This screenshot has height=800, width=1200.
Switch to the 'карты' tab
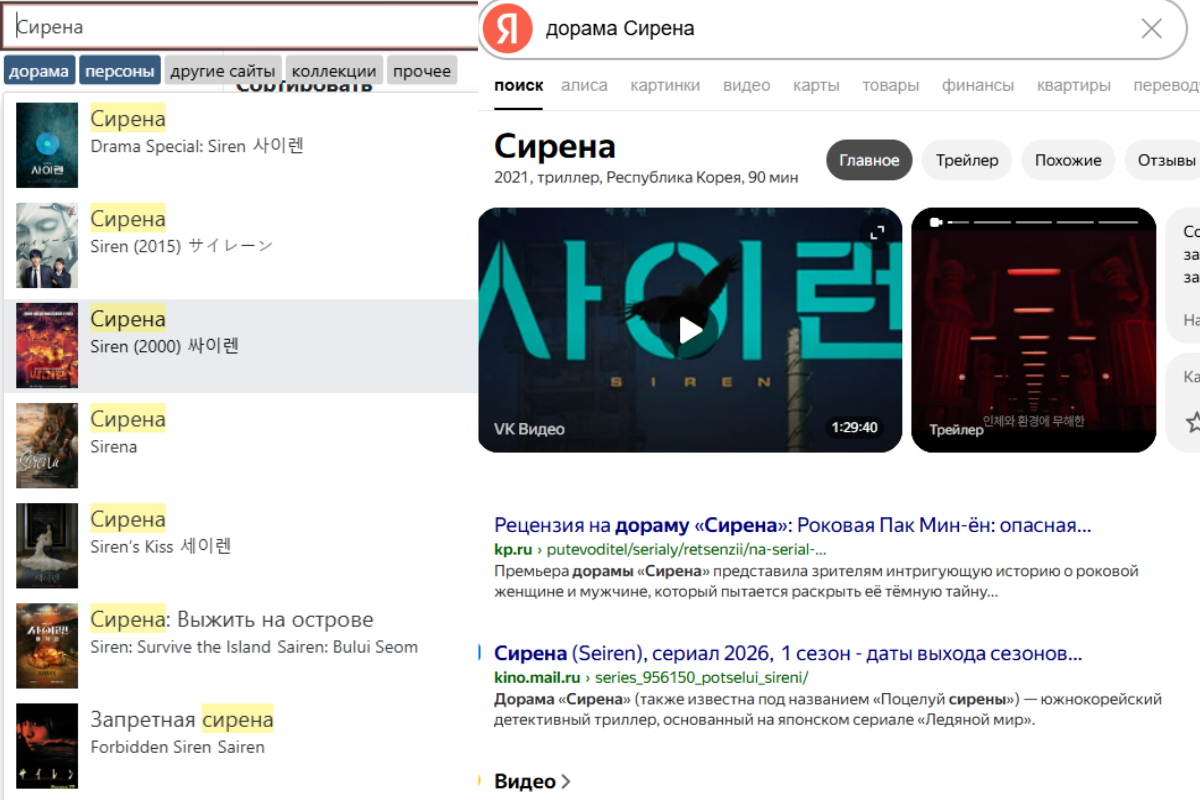(x=816, y=85)
